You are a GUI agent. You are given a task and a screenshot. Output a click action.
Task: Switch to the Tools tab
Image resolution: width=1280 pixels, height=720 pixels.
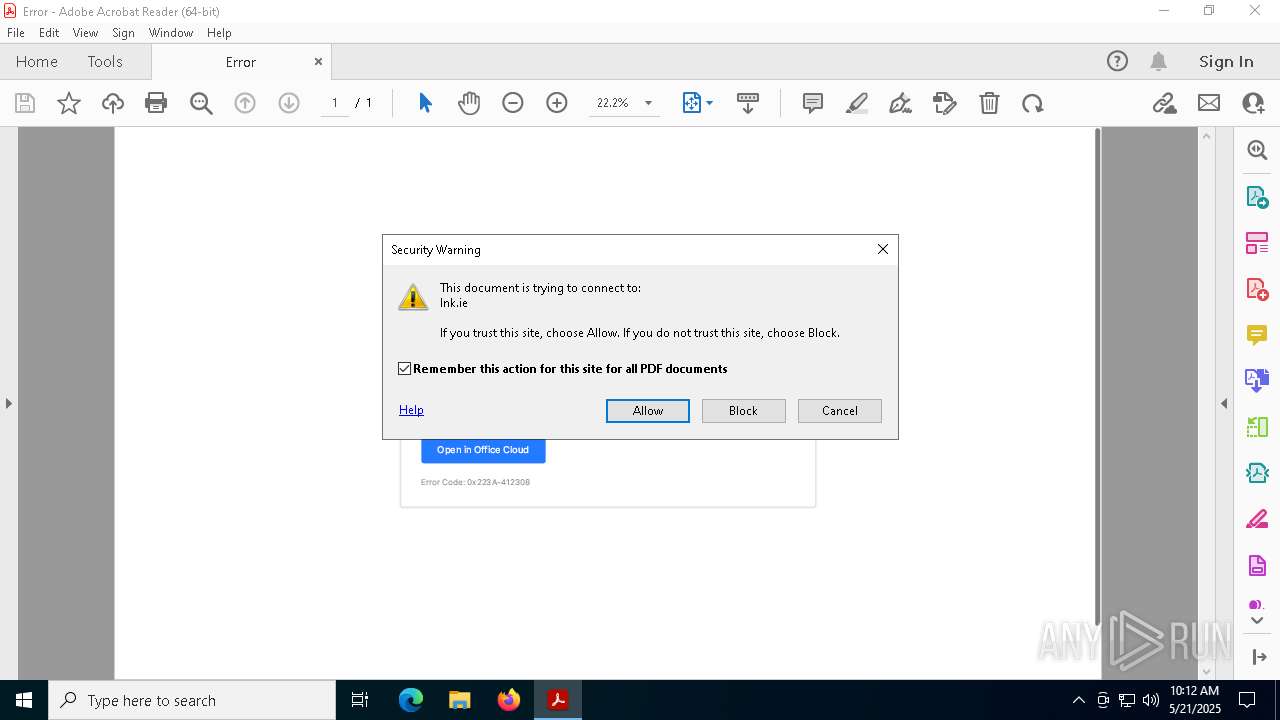[x=105, y=61]
